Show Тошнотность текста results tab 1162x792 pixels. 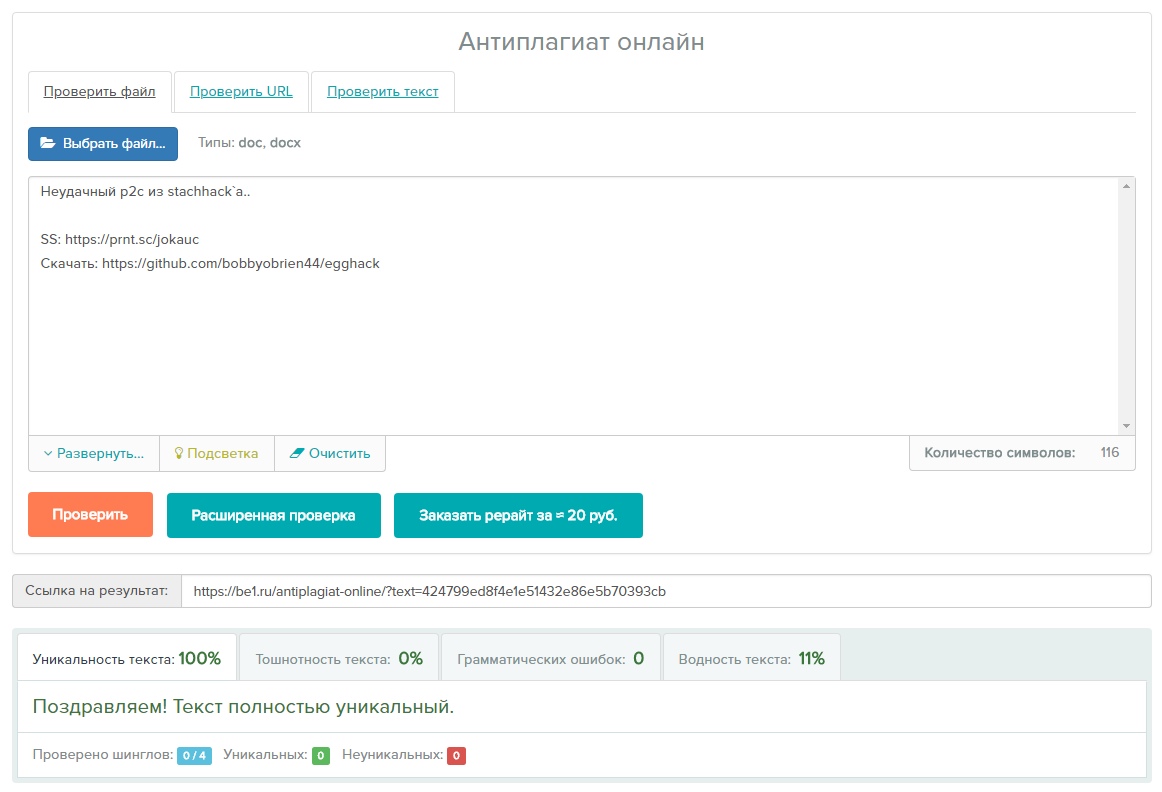(339, 659)
